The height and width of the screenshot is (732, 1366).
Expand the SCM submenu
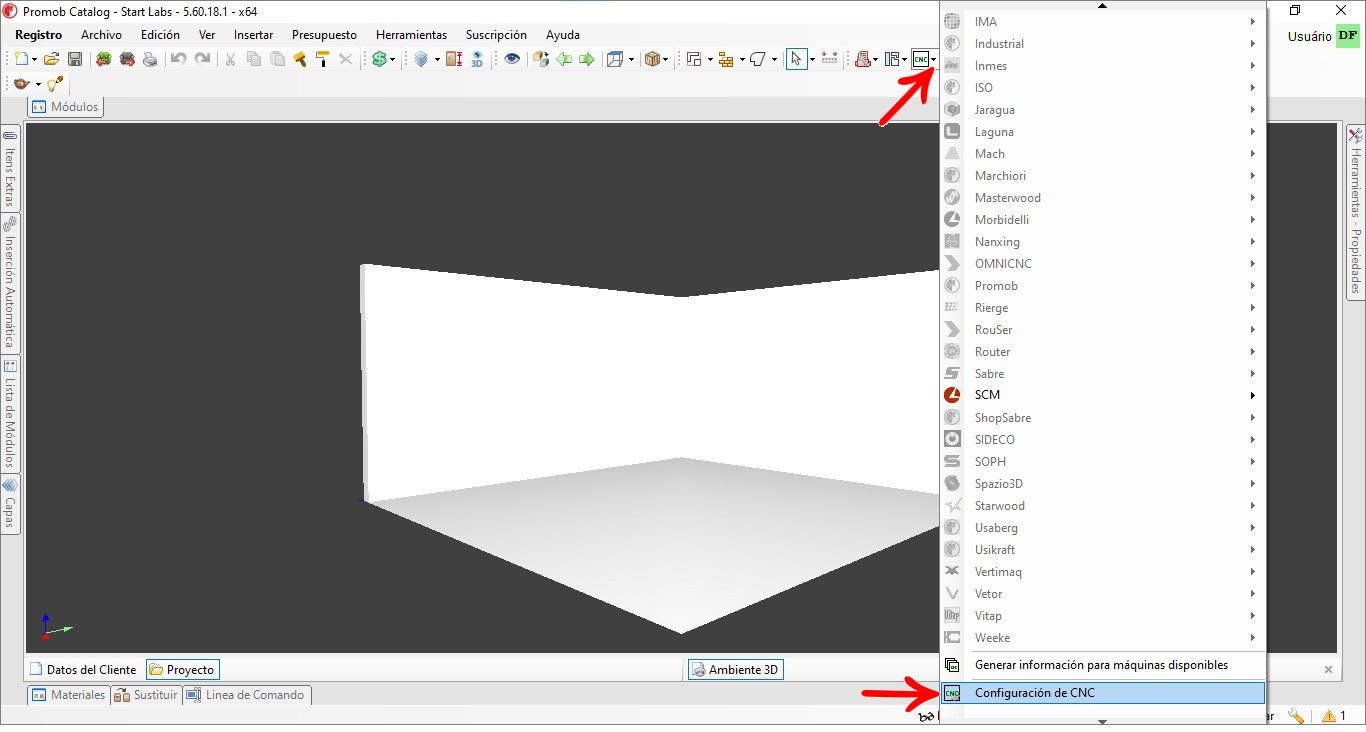[1103, 395]
